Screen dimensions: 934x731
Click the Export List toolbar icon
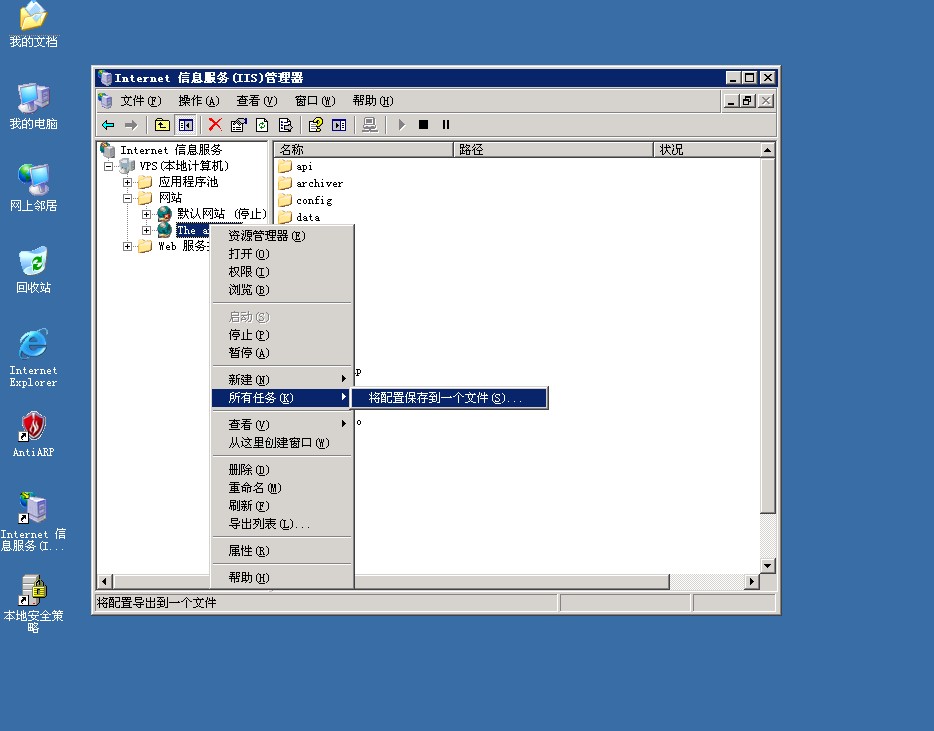tap(286, 125)
